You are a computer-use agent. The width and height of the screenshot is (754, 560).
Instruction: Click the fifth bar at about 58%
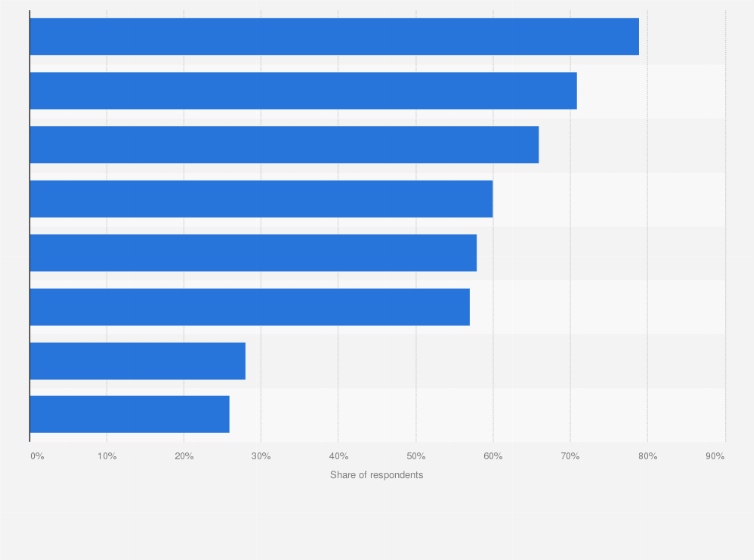coord(253,253)
